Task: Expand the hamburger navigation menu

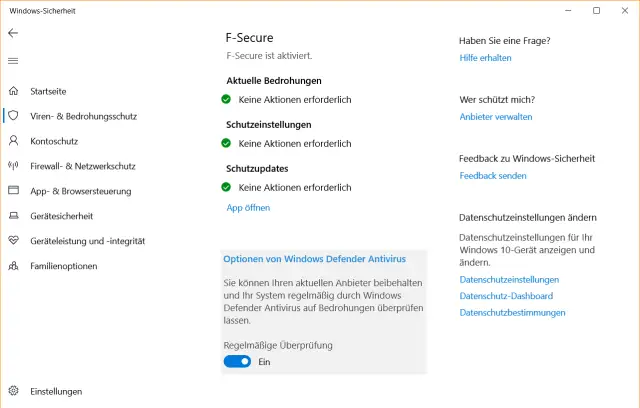Action: [13, 61]
